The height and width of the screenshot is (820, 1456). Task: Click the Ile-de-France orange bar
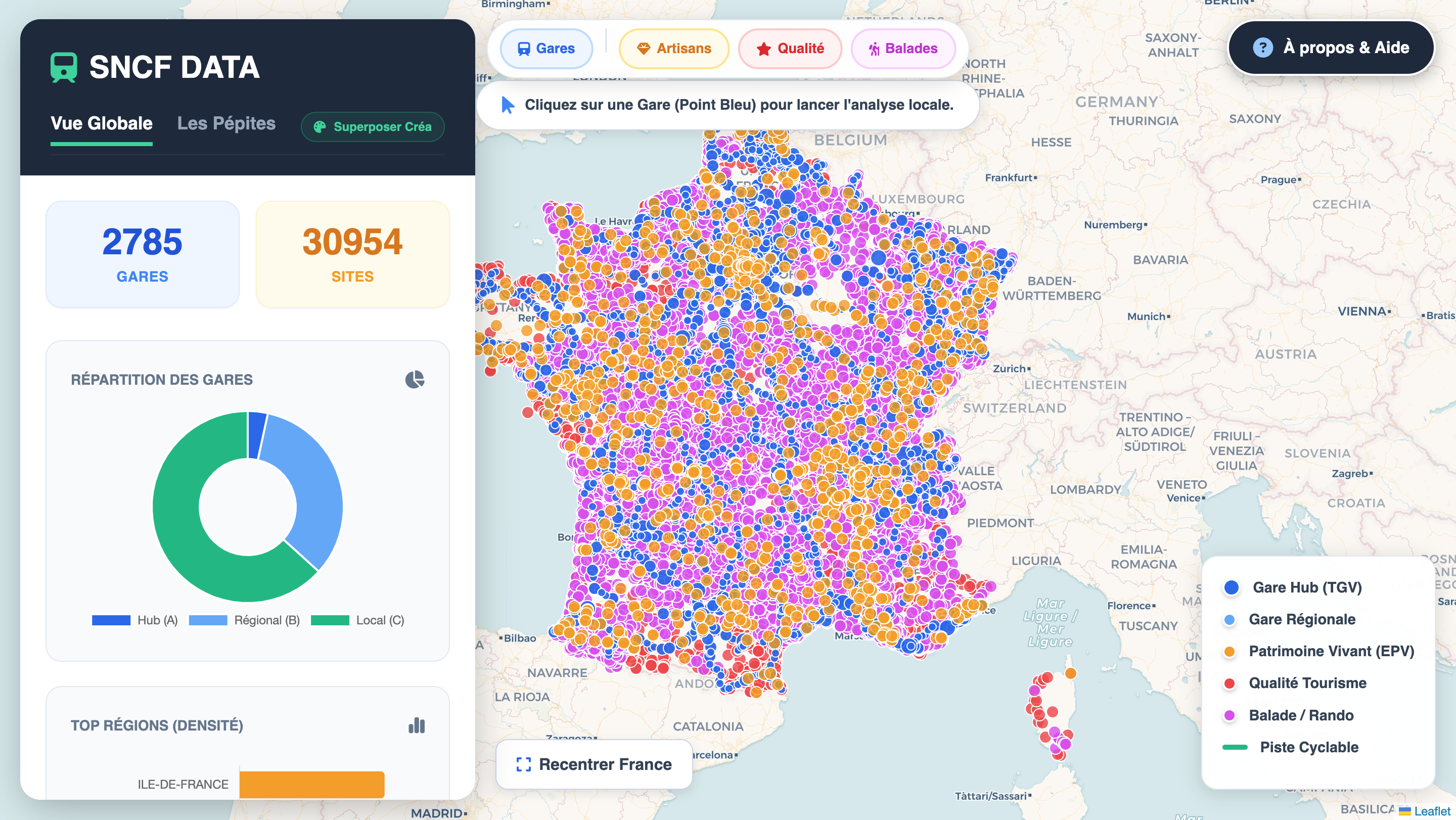point(312,785)
